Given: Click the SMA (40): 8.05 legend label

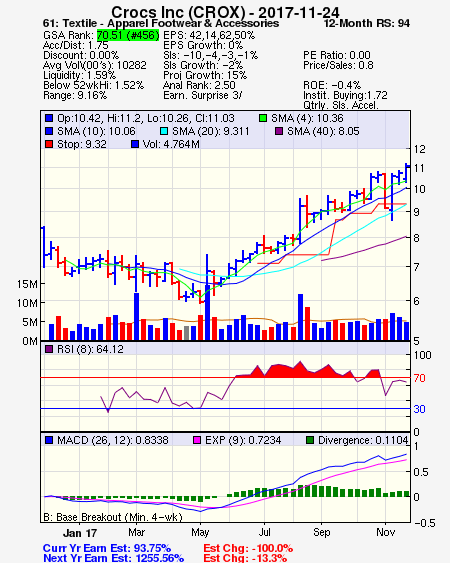Looking at the screenshot, I should [323, 131].
